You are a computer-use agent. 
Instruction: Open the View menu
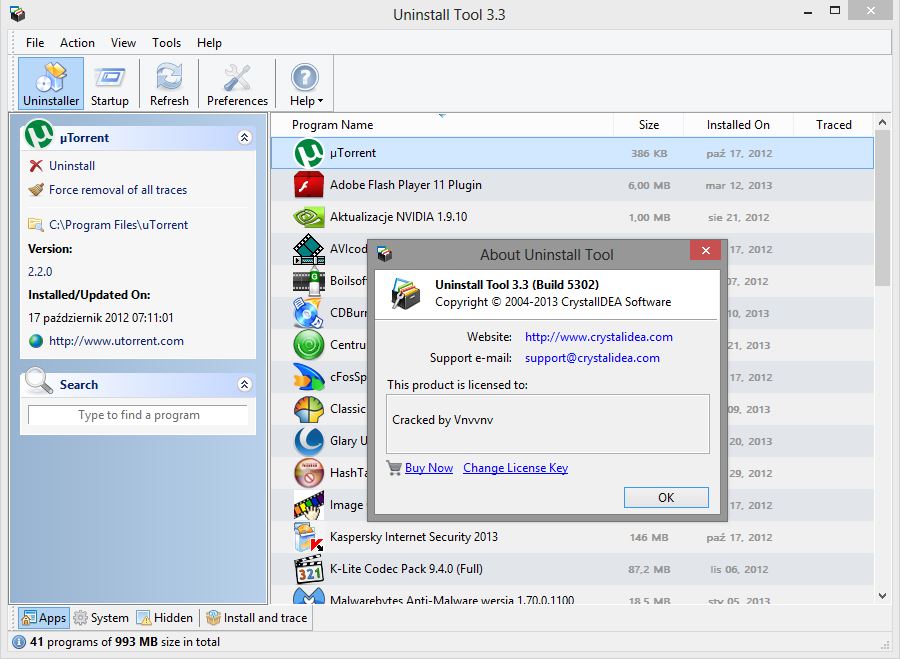pyautogui.click(x=123, y=42)
